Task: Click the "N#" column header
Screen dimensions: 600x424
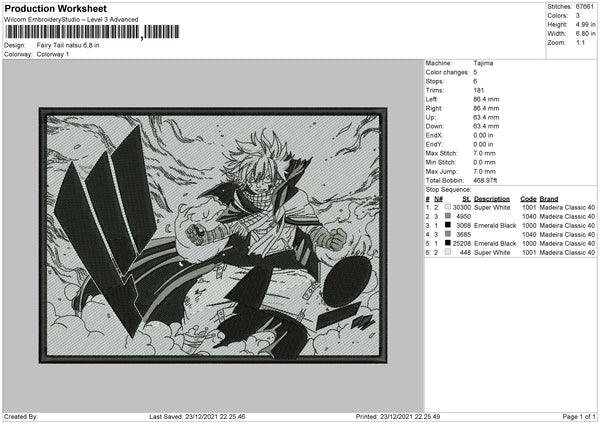Action: pos(438,199)
